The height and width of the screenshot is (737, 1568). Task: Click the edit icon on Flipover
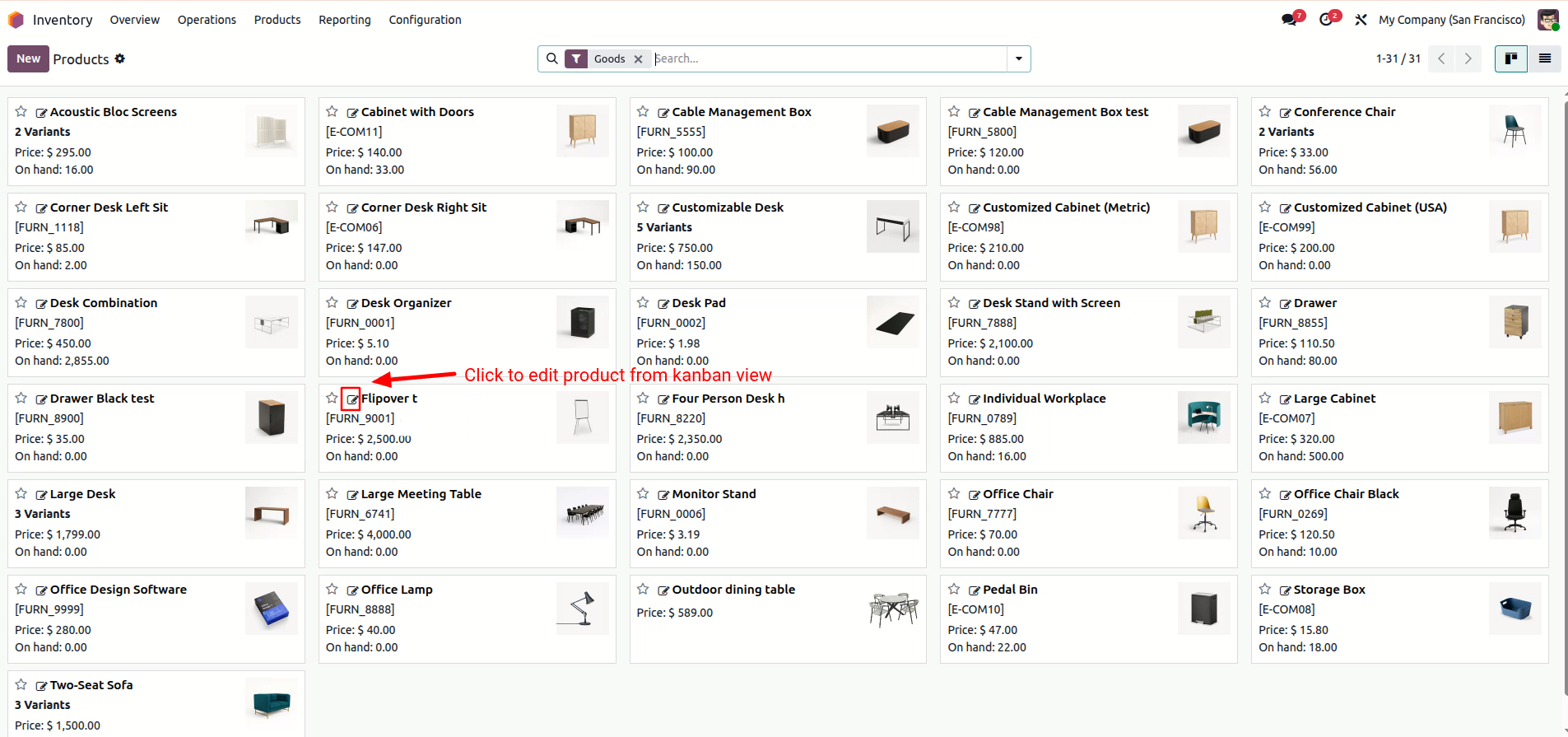[352, 399]
